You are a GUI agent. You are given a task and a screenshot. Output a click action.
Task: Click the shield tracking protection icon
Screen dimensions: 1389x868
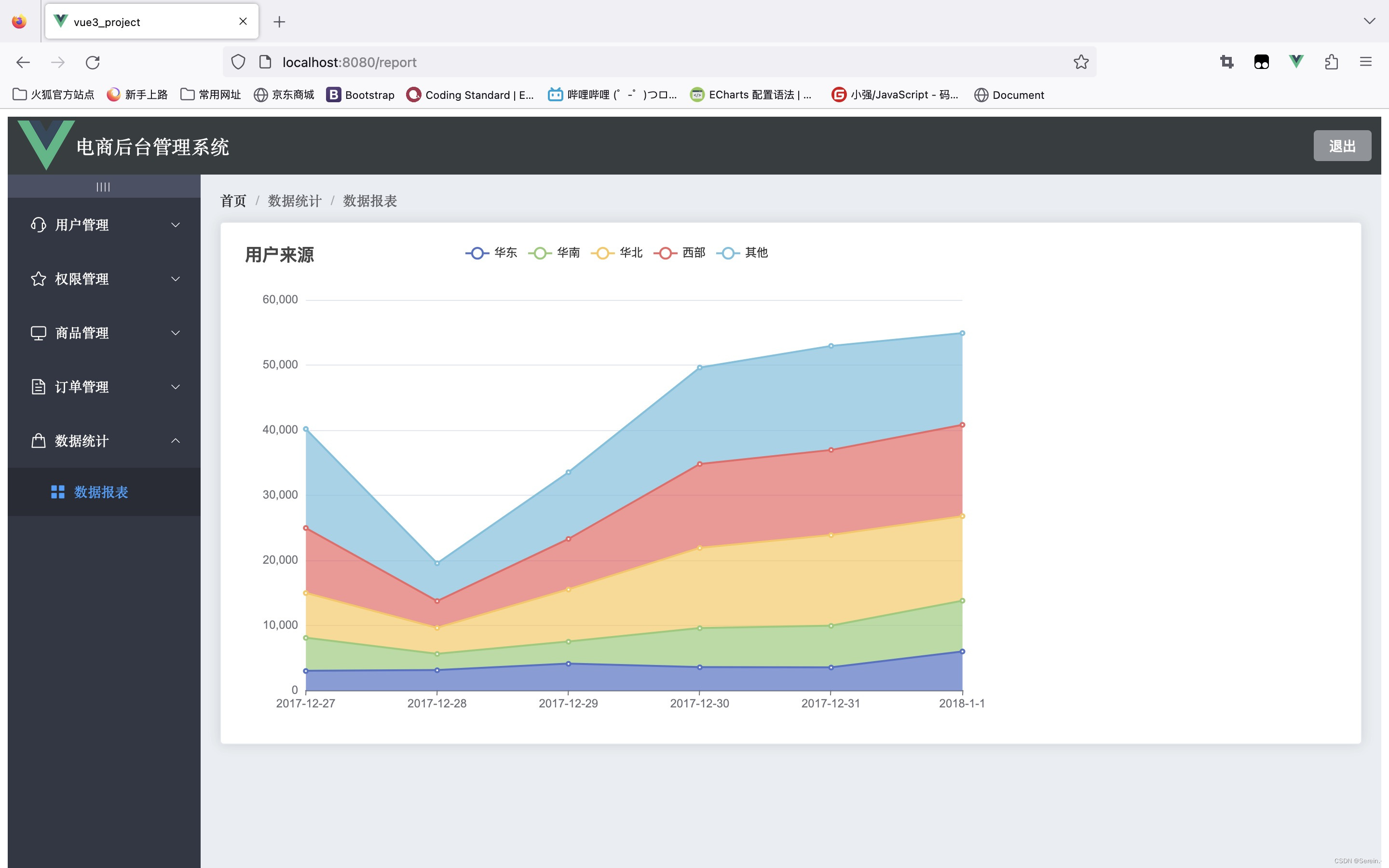click(238, 62)
